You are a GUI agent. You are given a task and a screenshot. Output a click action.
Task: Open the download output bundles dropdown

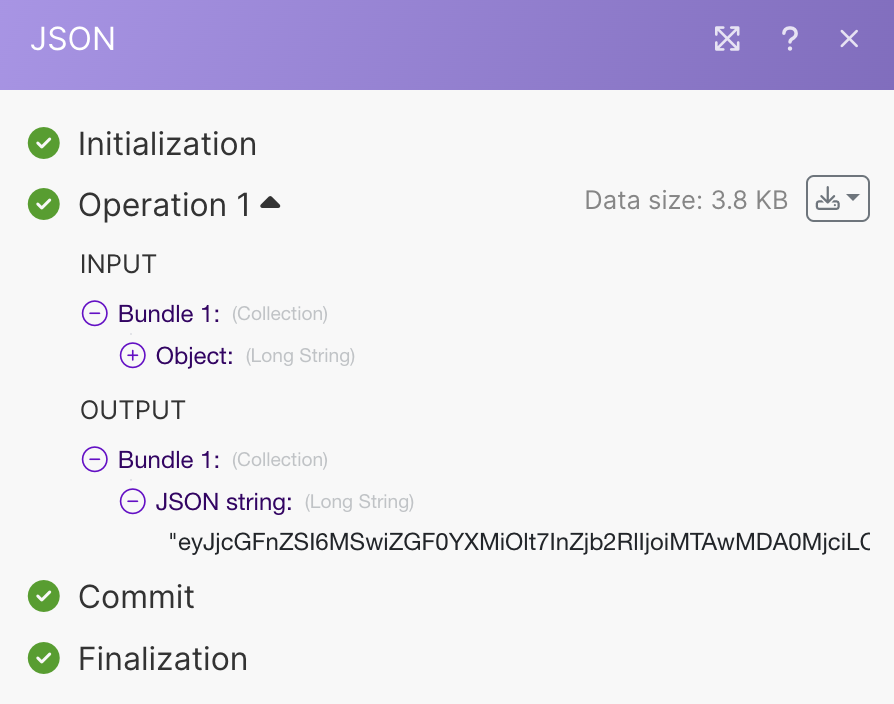pyautogui.click(x=837, y=199)
